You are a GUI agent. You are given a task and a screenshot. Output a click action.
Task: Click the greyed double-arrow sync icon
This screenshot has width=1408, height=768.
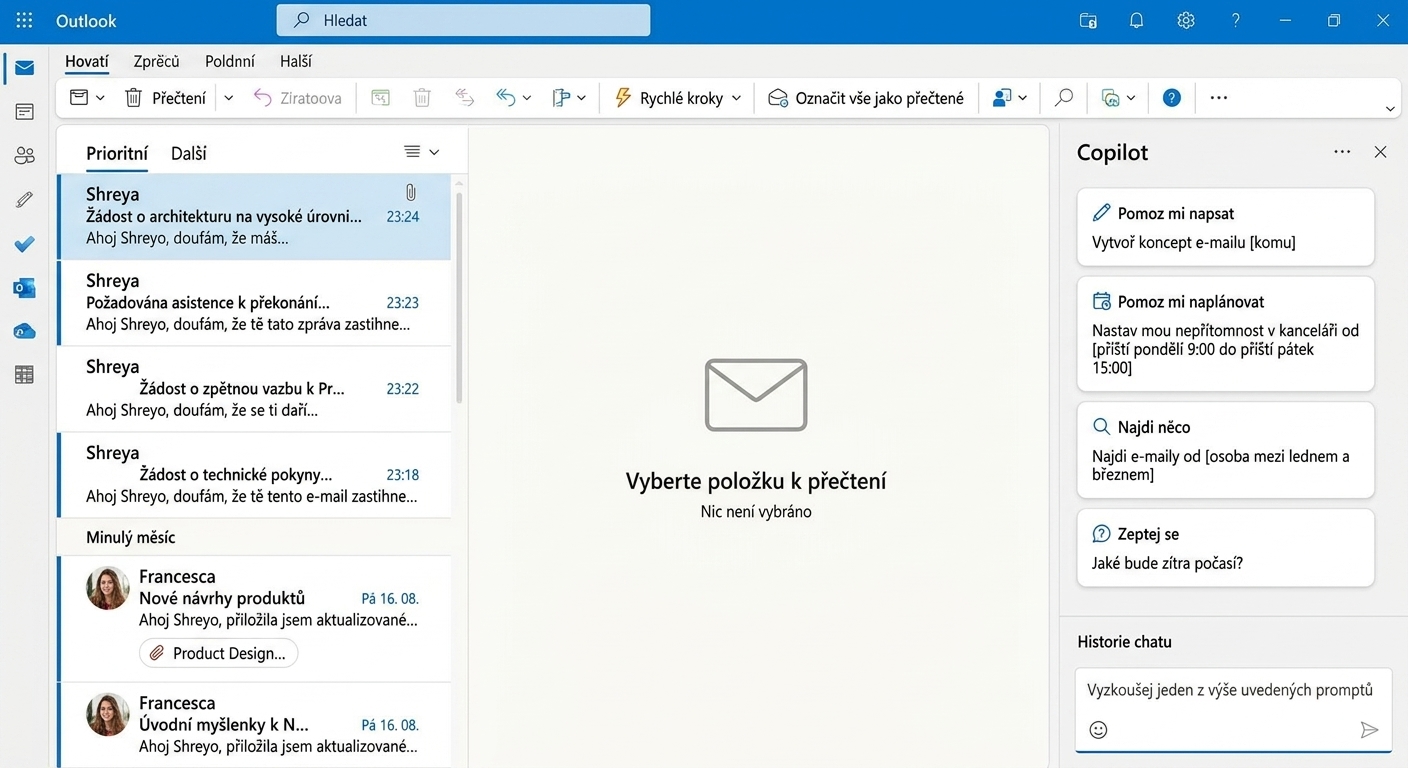click(464, 97)
